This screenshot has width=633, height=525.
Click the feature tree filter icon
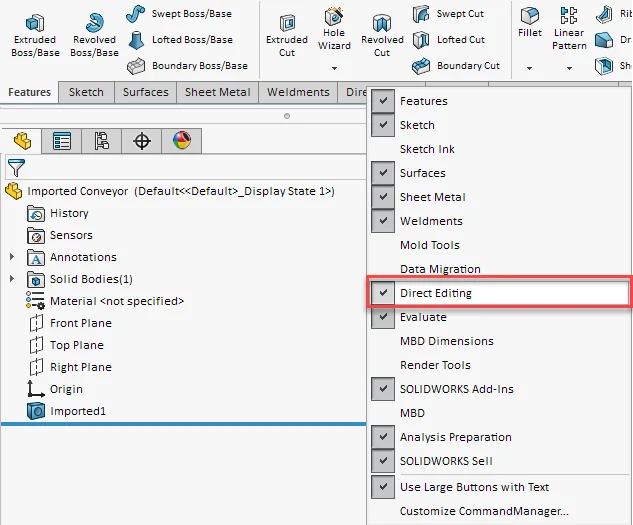[16, 168]
